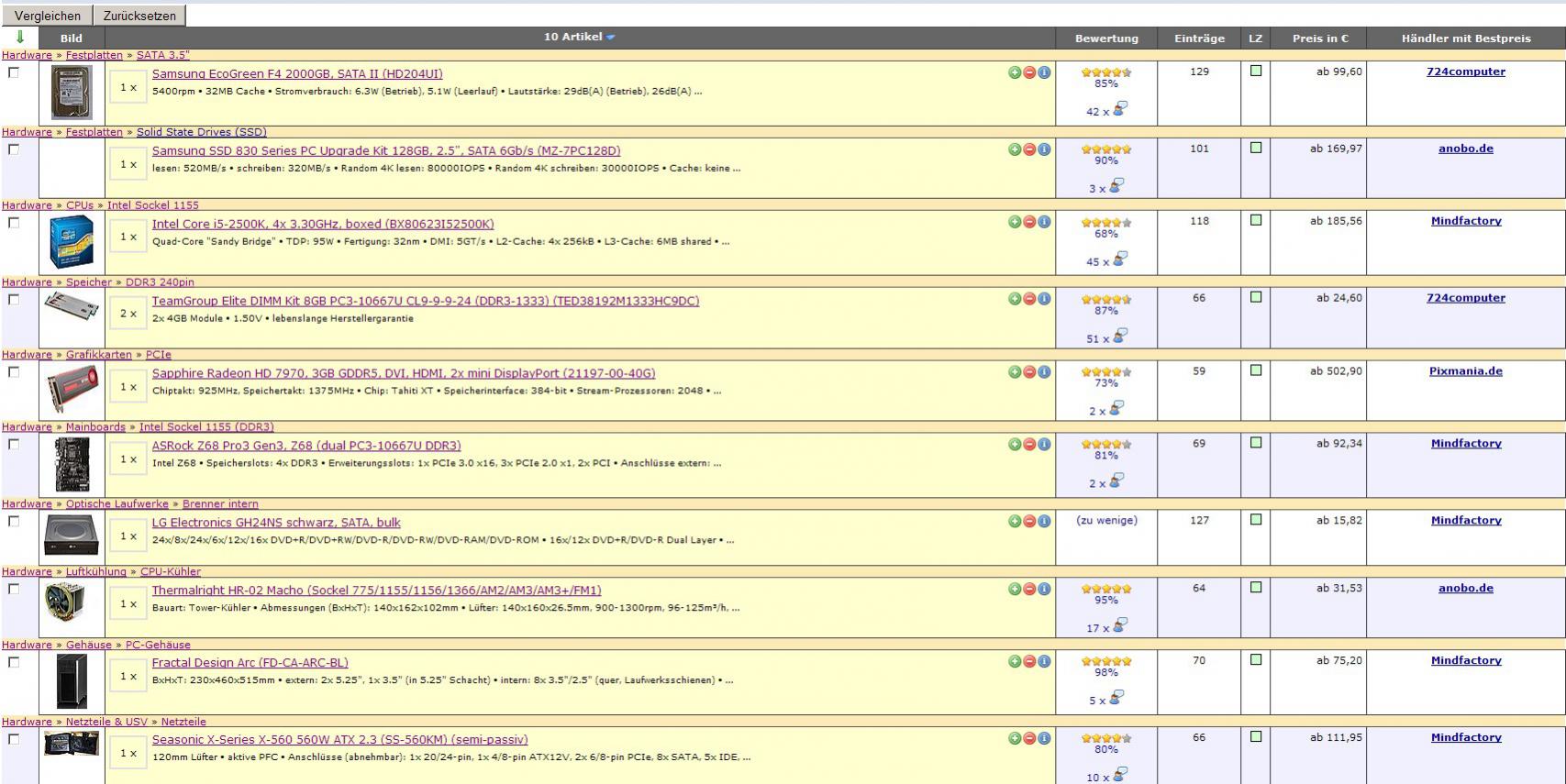Sort by the Preis in € column header
Image resolution: width=1566 pixels, height=784 pixels.
(x=1320, y=39)
